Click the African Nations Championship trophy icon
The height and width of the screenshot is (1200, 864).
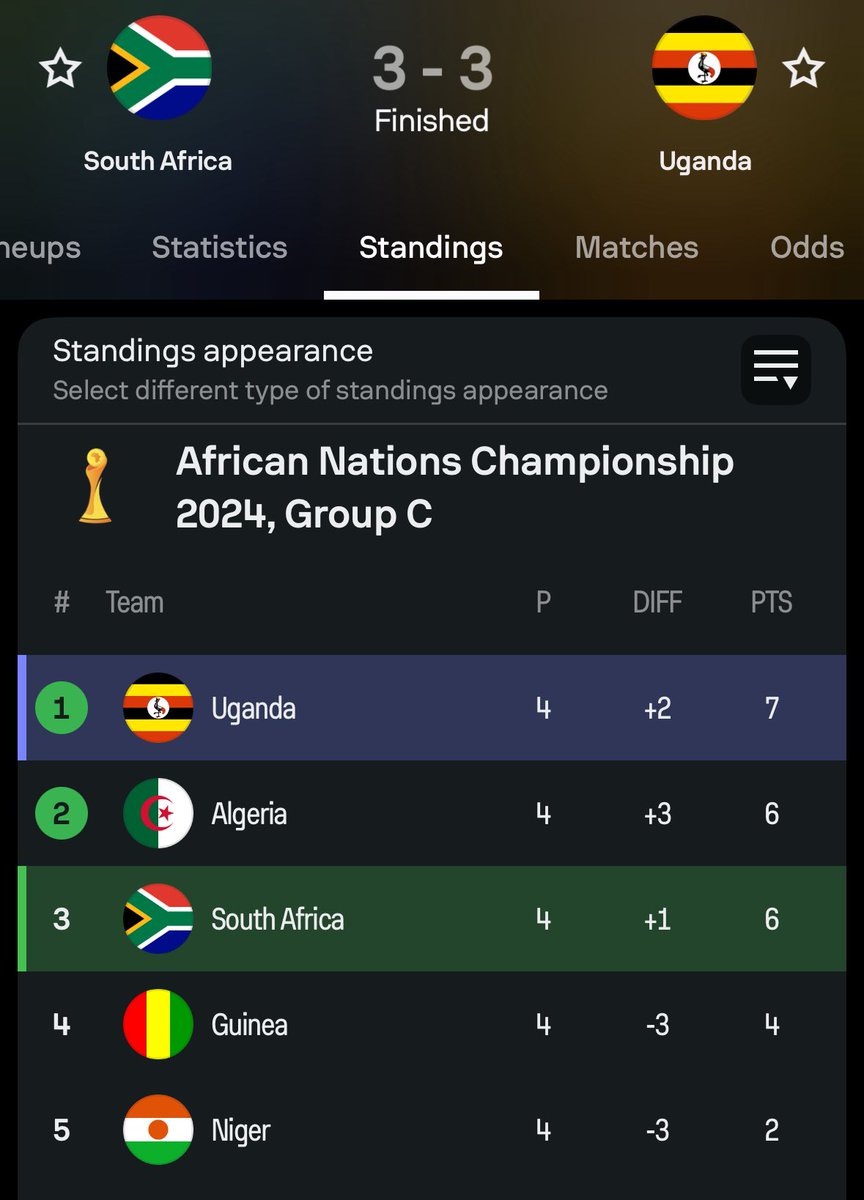click(x=95, y=486)
